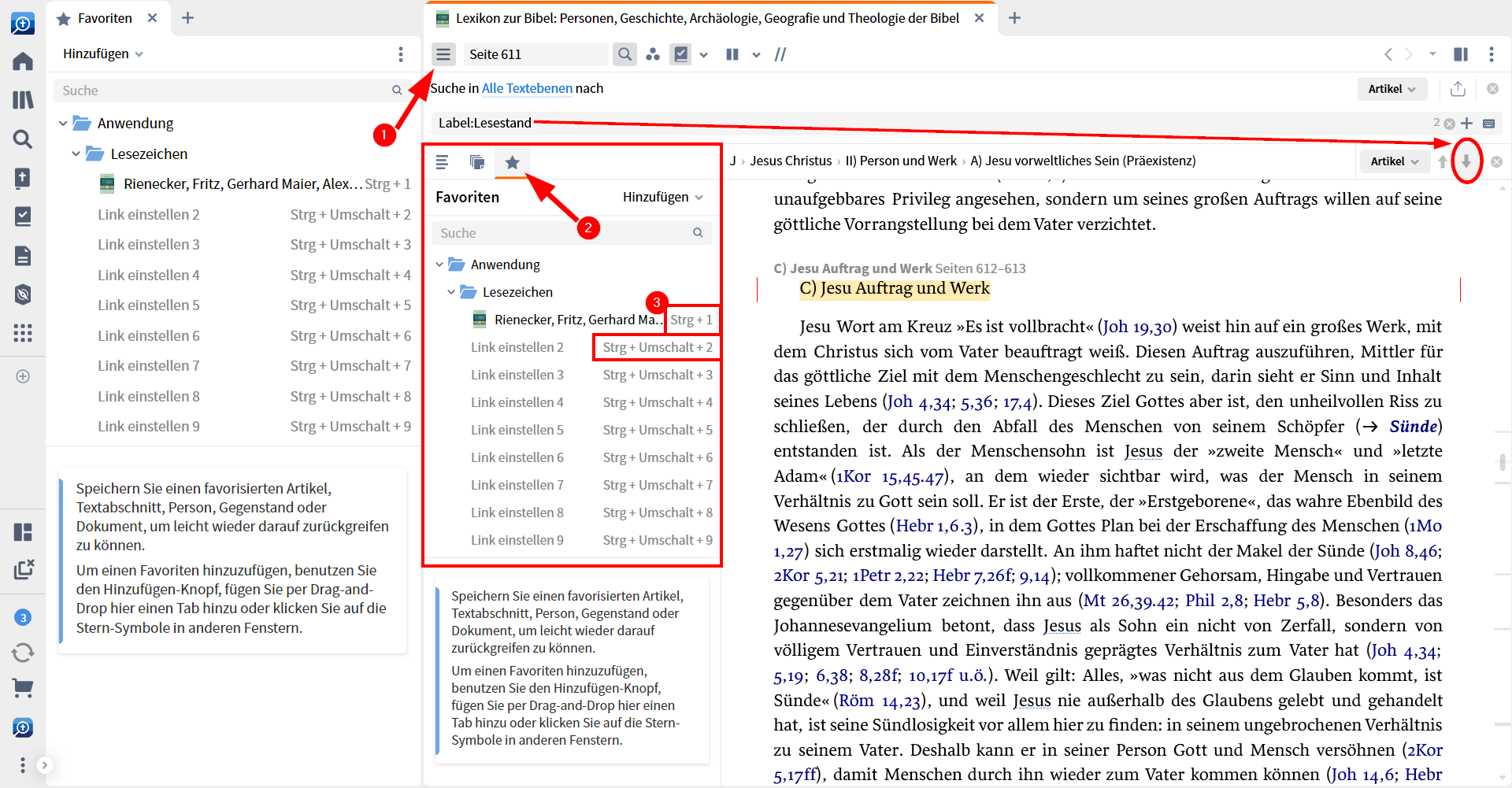Image resolution: width=1512 pixels, height=788 pixels.
Task: Open the Alle Textebenen link
Action: (527, 89)
